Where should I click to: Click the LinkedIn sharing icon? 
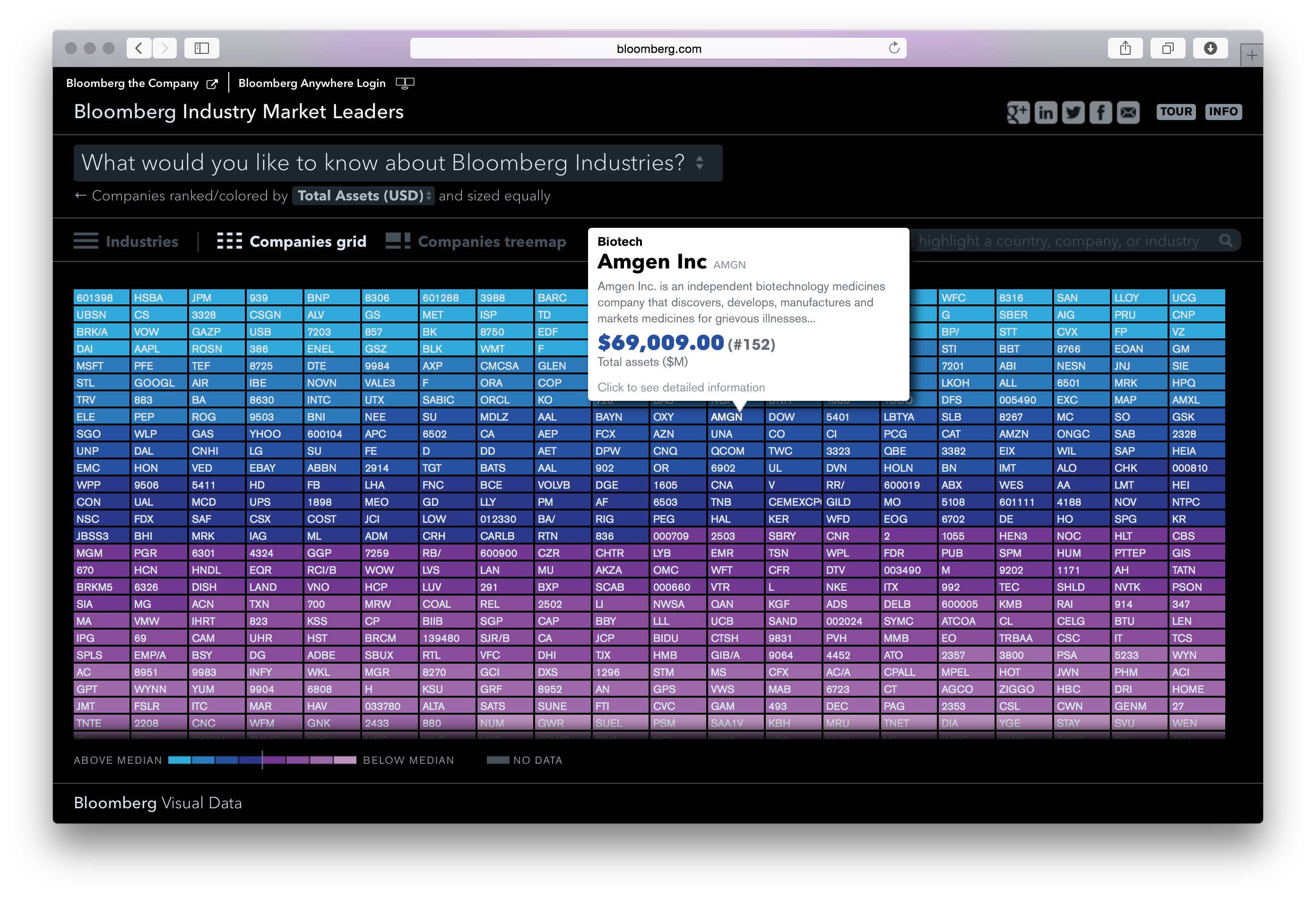click(1046, 112)
